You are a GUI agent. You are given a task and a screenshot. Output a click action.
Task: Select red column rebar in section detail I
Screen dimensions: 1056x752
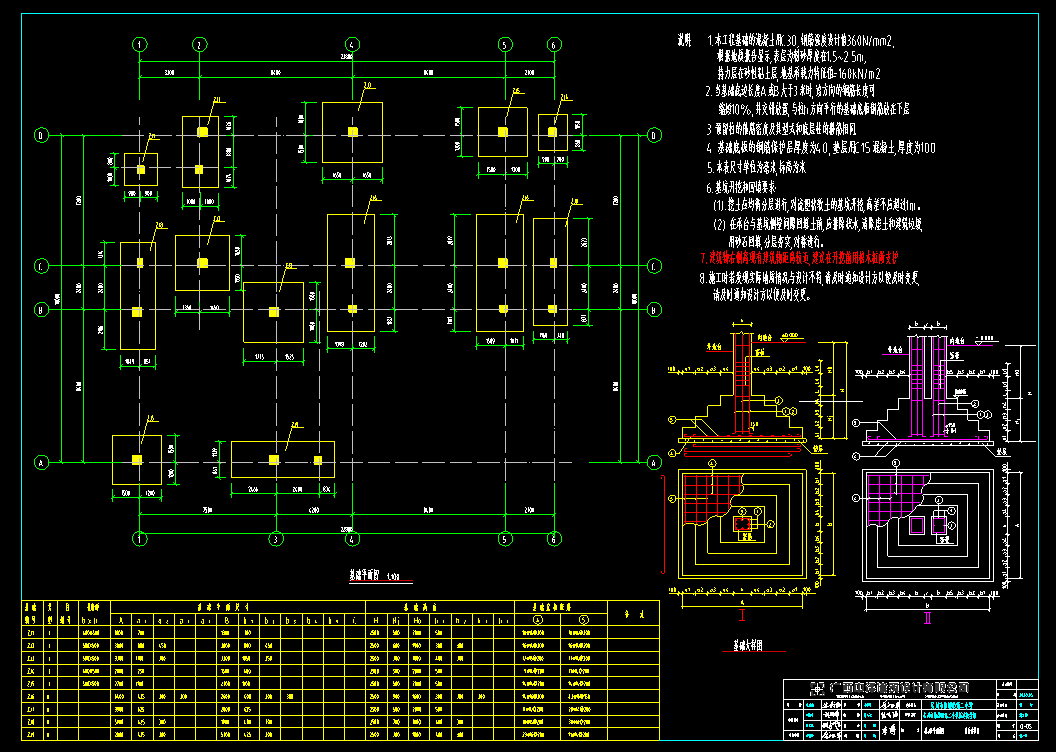click(x=741, y=382)
